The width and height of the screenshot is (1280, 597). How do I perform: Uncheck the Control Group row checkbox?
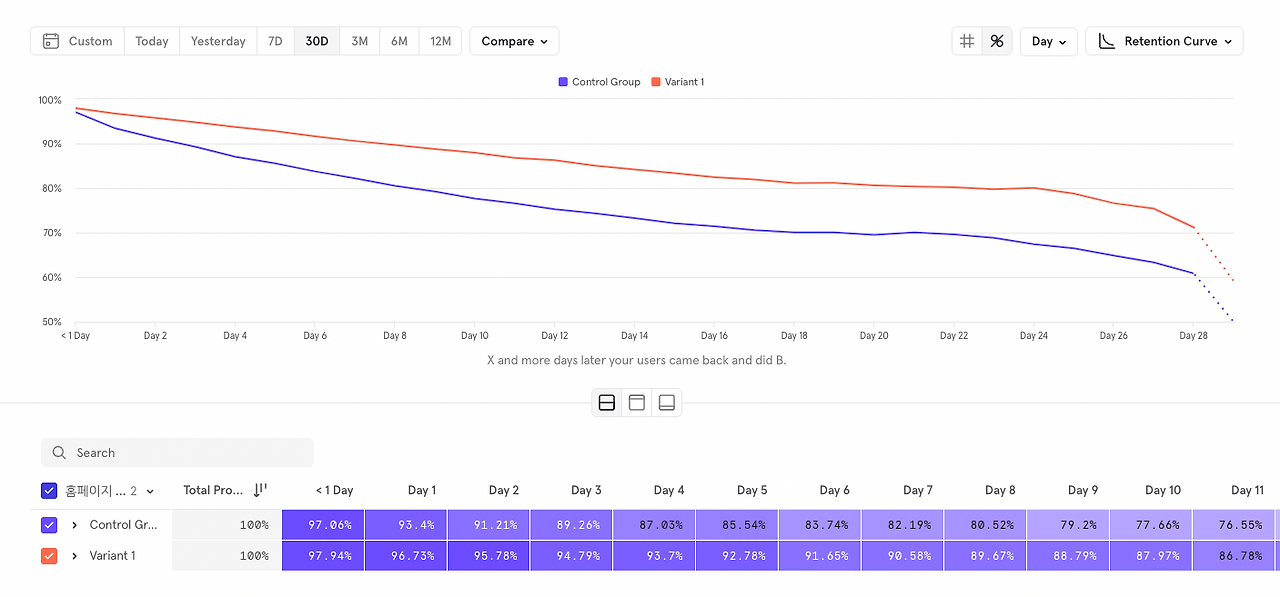49,525
